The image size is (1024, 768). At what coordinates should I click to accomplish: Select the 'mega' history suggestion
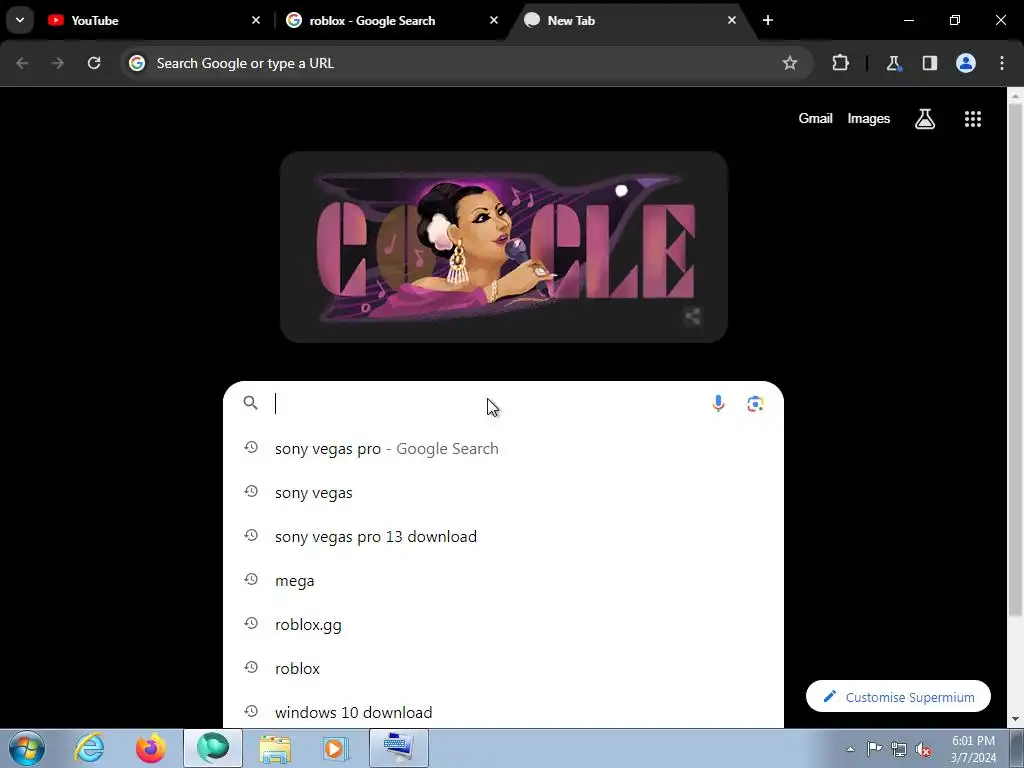(504, 581)
